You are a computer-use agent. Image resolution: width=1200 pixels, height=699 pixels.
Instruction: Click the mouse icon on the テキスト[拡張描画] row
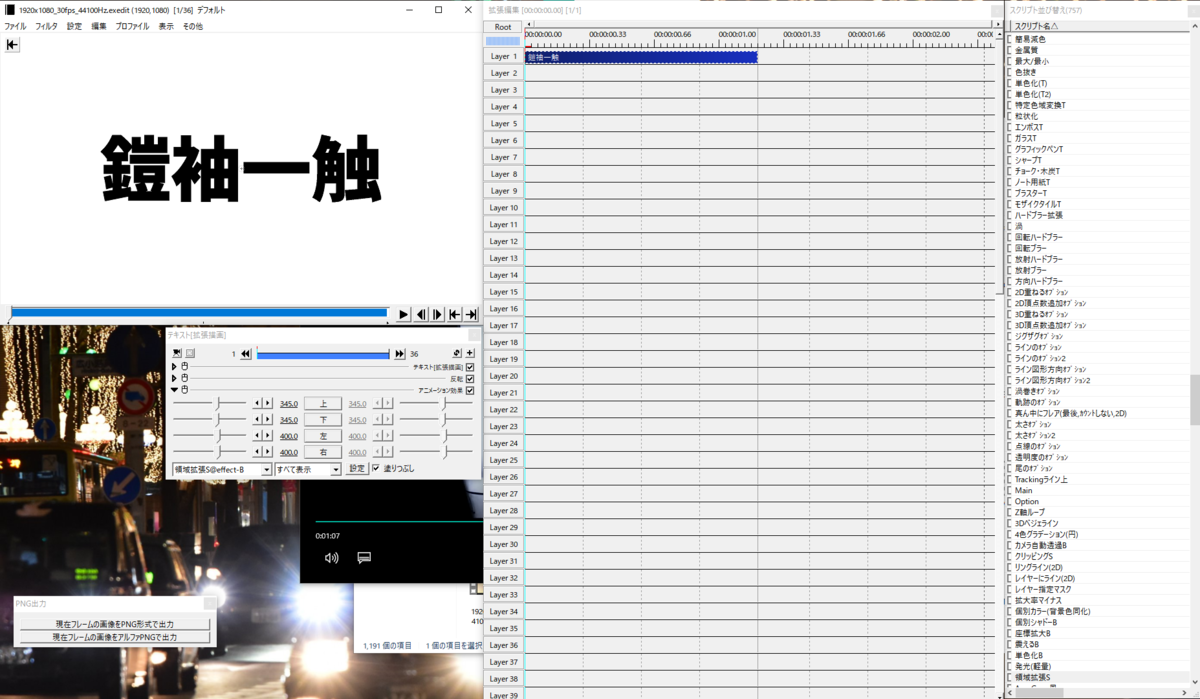(184, 367)
